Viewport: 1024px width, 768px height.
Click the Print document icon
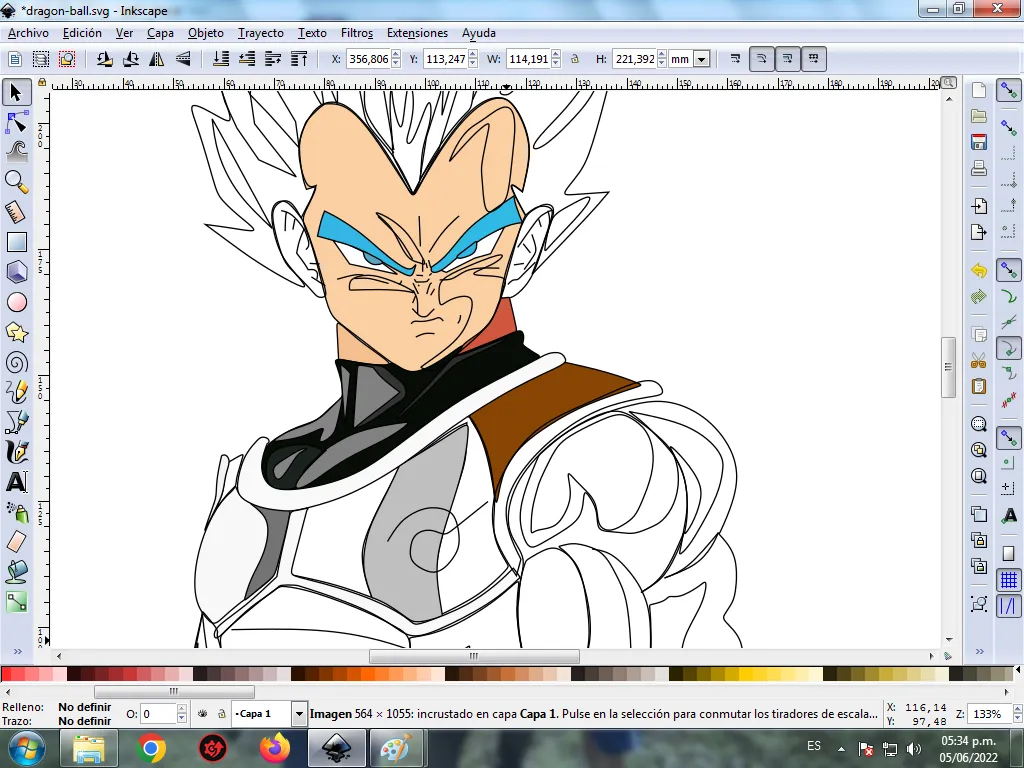[978, 168]
